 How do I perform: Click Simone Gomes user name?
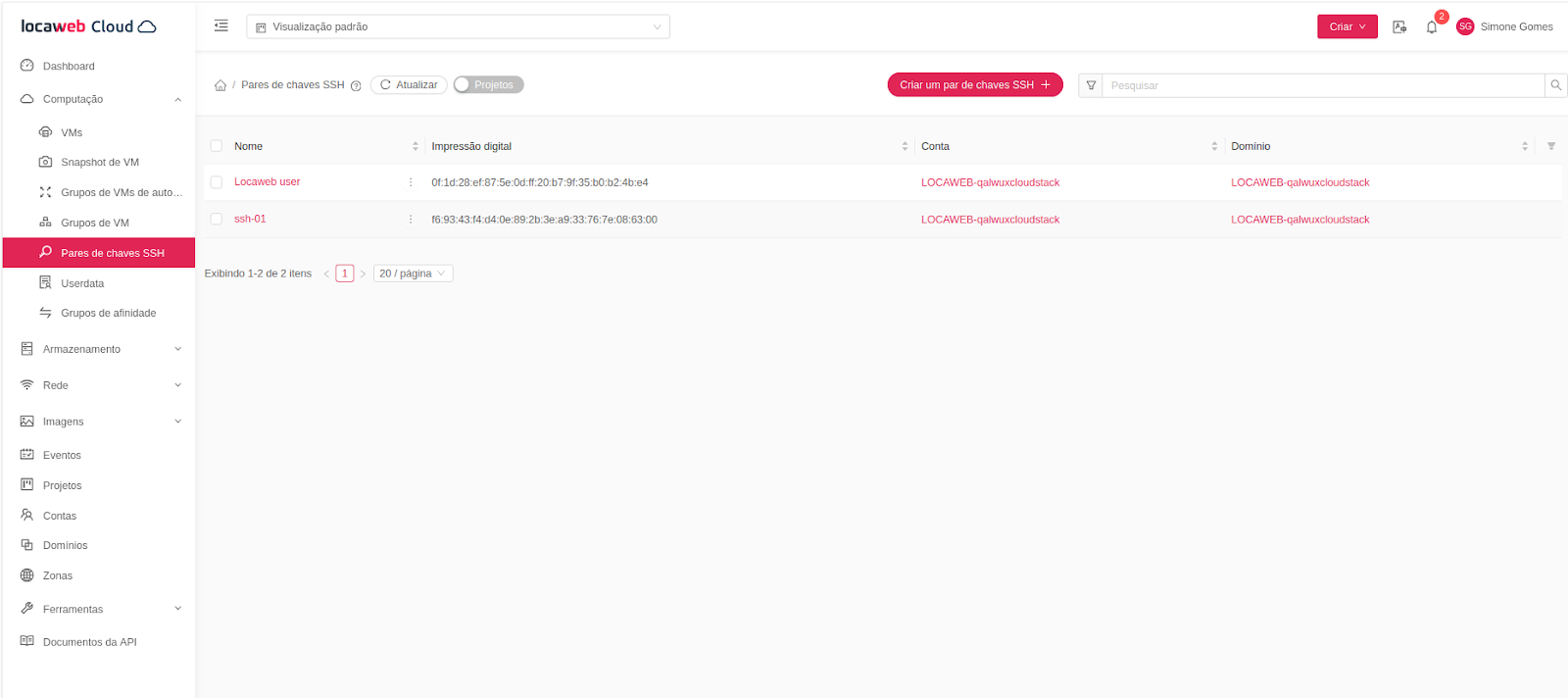[x=1516, y=27]
